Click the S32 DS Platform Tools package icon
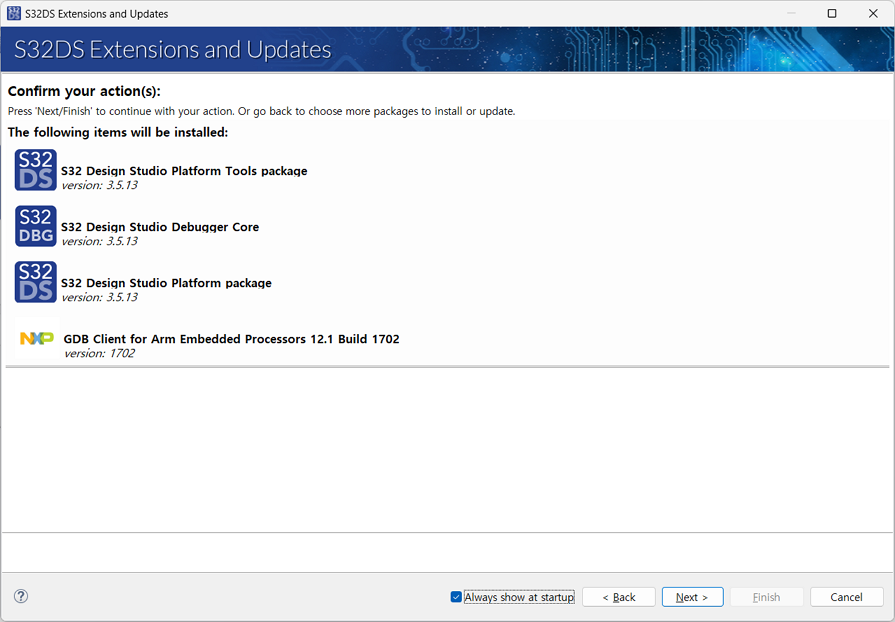Image resolution: width=895 pixels, height=622 pixels. point(34,169)
